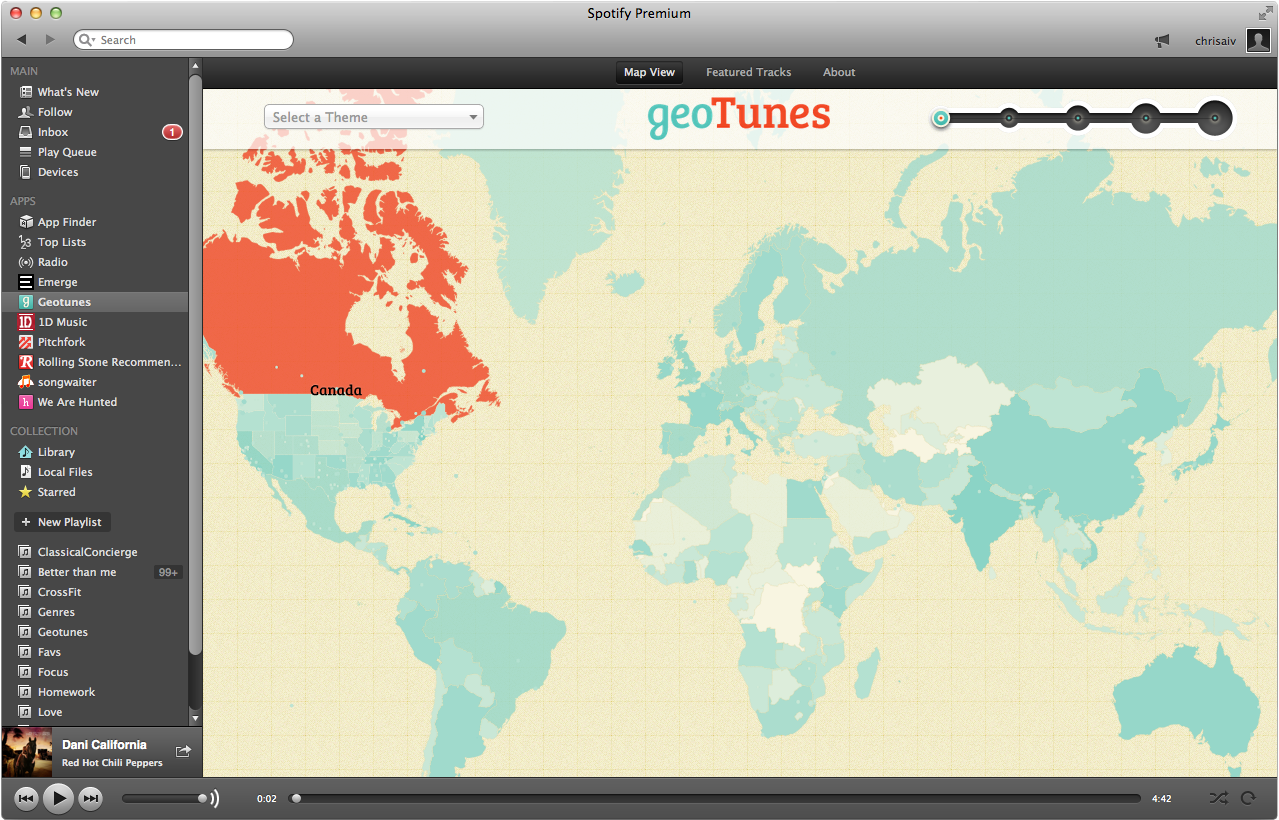Viewport: 1279px width, 820px height.
Task: Go forward with the right arrow
Action: point(50,40)
